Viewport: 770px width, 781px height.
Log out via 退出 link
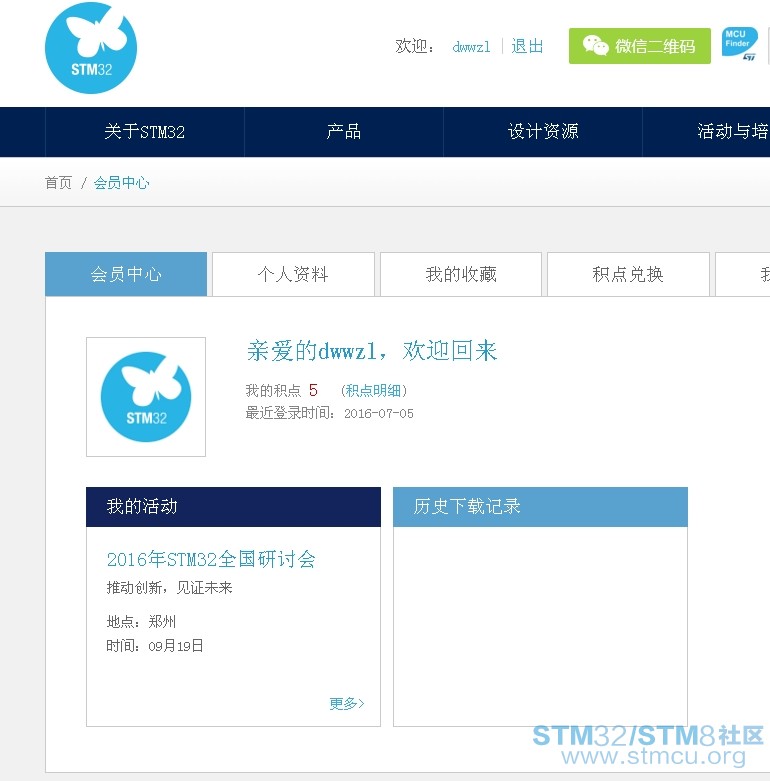point(527,46)
